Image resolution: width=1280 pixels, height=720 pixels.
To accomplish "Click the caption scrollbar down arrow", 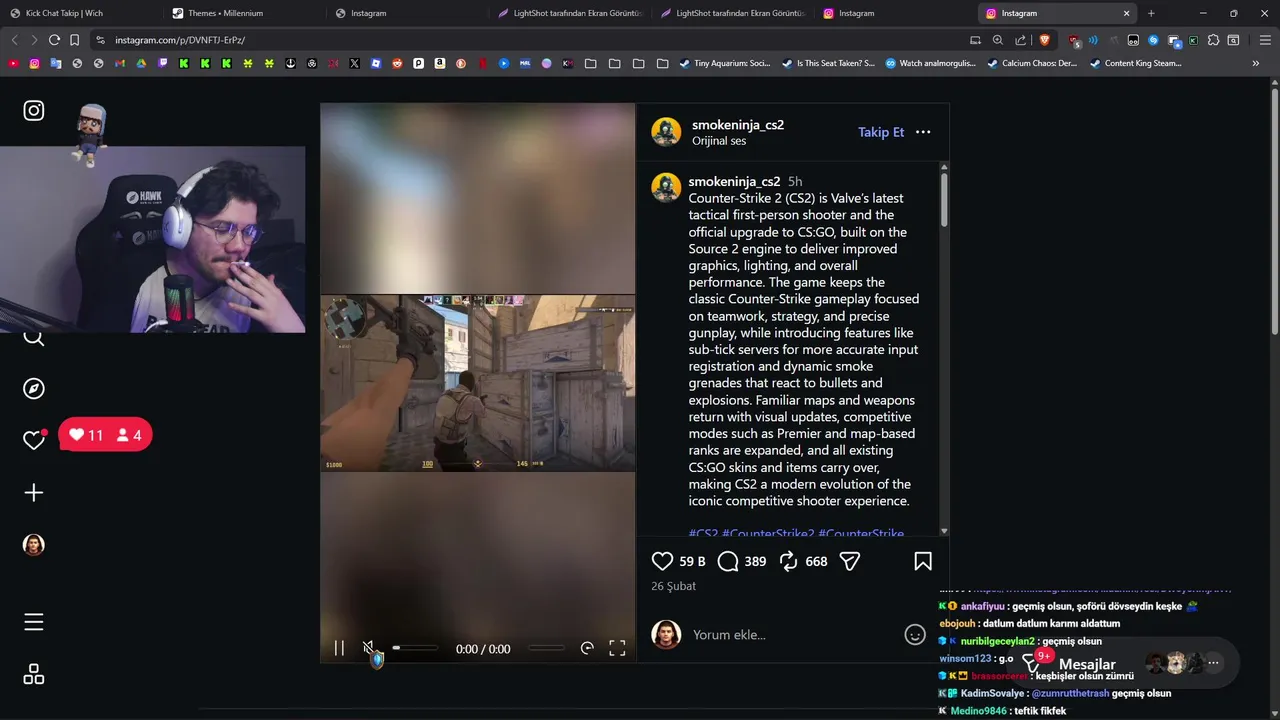I will coord(944,531).
